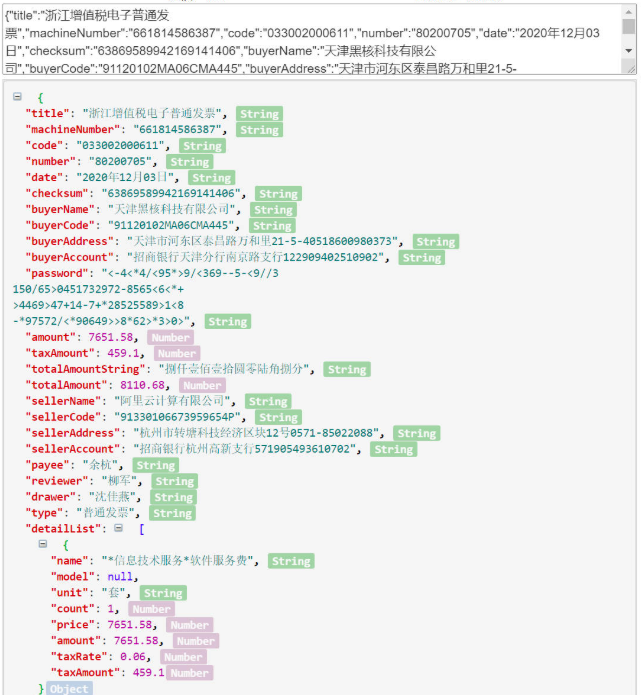The height and width of the screenshot is (695, 644).
Task: Click the Object badge at the bottom
Action: tap(70, 689)
